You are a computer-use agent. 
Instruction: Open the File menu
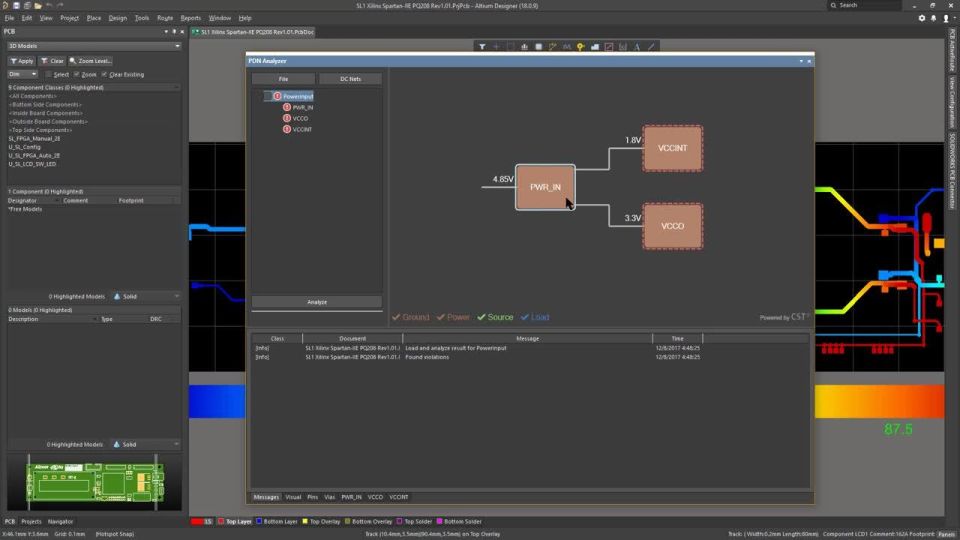[x=9, y=18]
